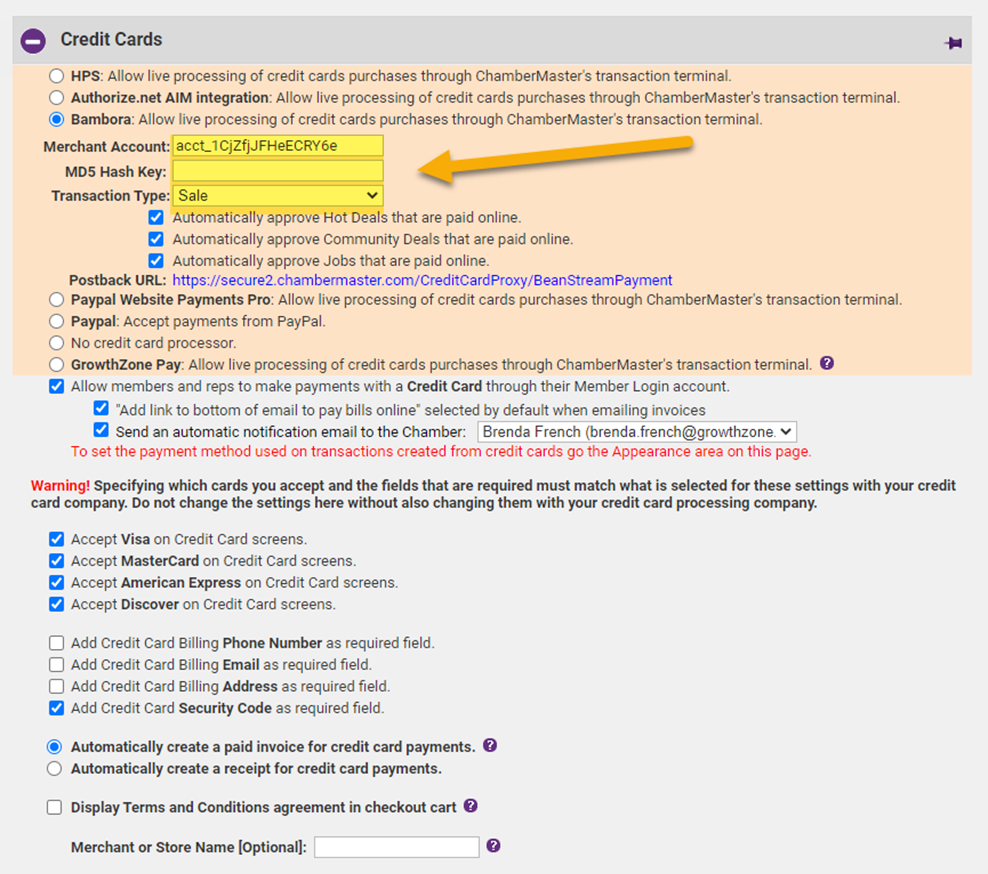Toggle Accept MasterCard checkbox
The image size is (988, 874).
[57, 561]
